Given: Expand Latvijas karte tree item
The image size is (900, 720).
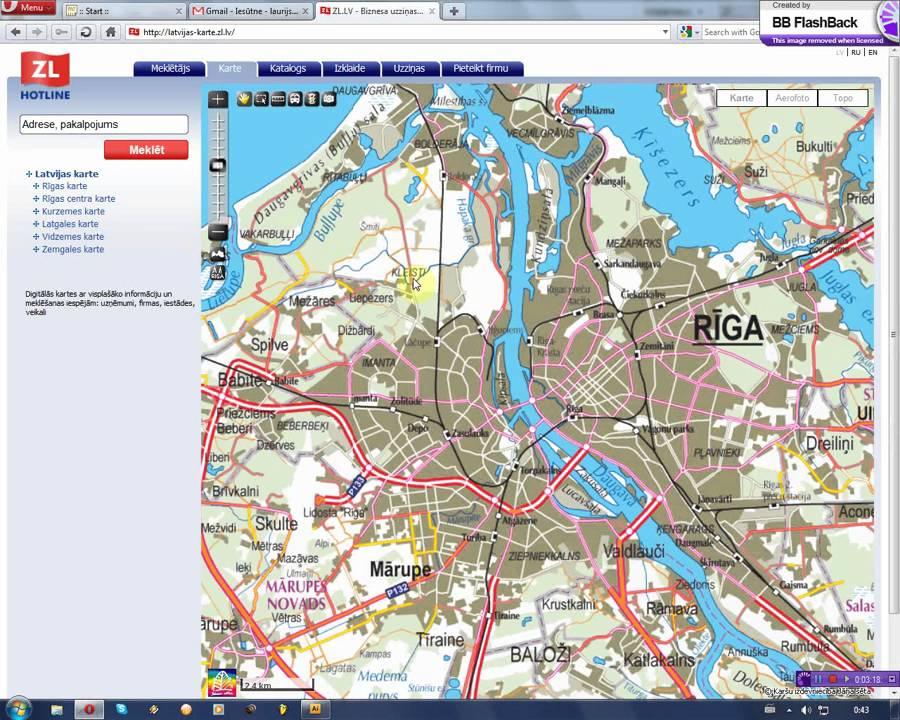Looking at the screenshot, I should pos(29,174).
